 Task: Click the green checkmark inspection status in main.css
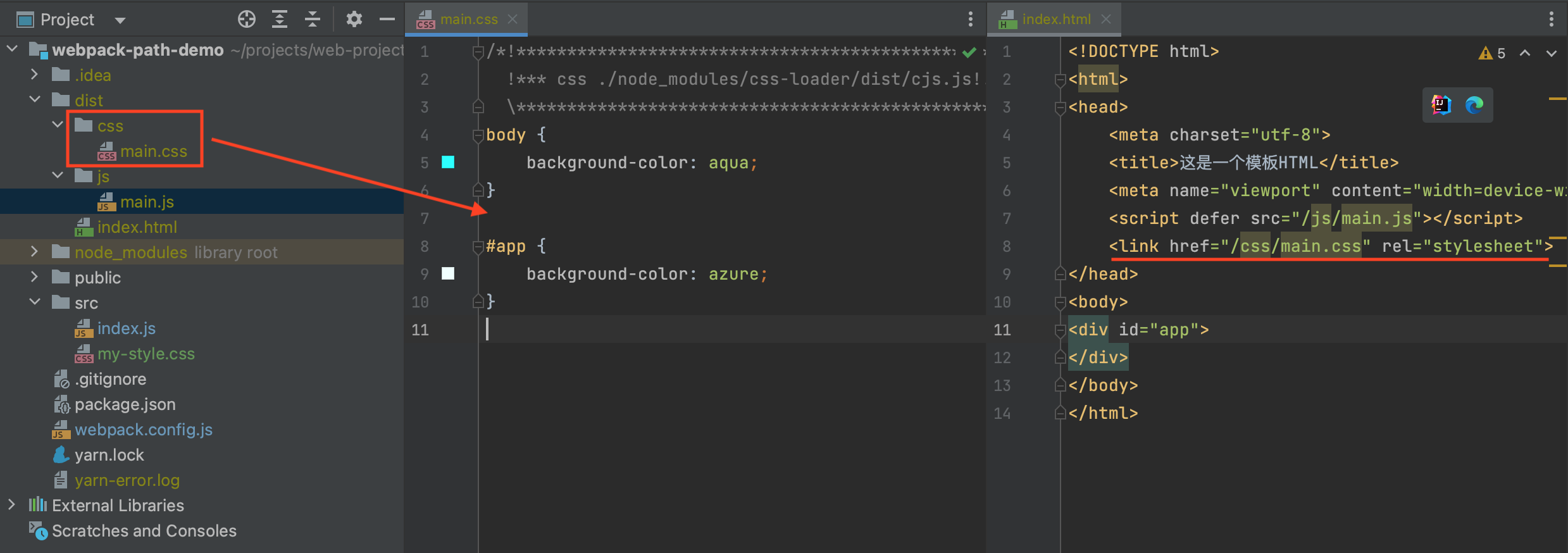coord(969,53)
